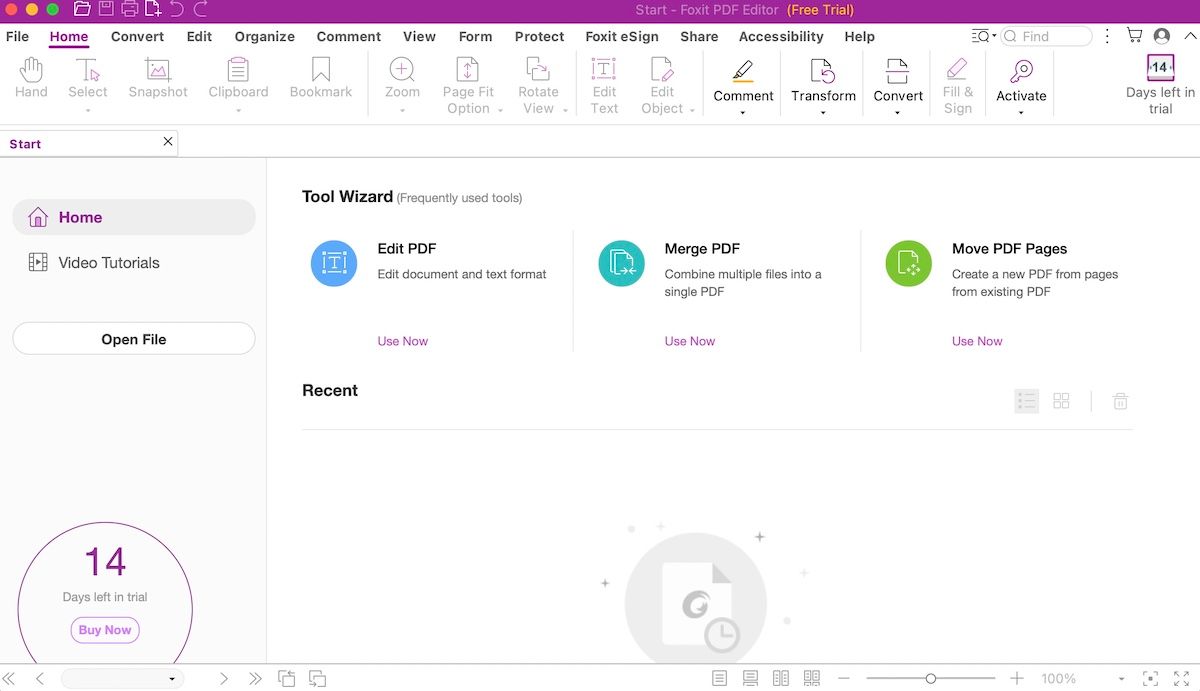Expand the Clipboard dropdown
The image size is (1200, 691).
click(238, 111)
